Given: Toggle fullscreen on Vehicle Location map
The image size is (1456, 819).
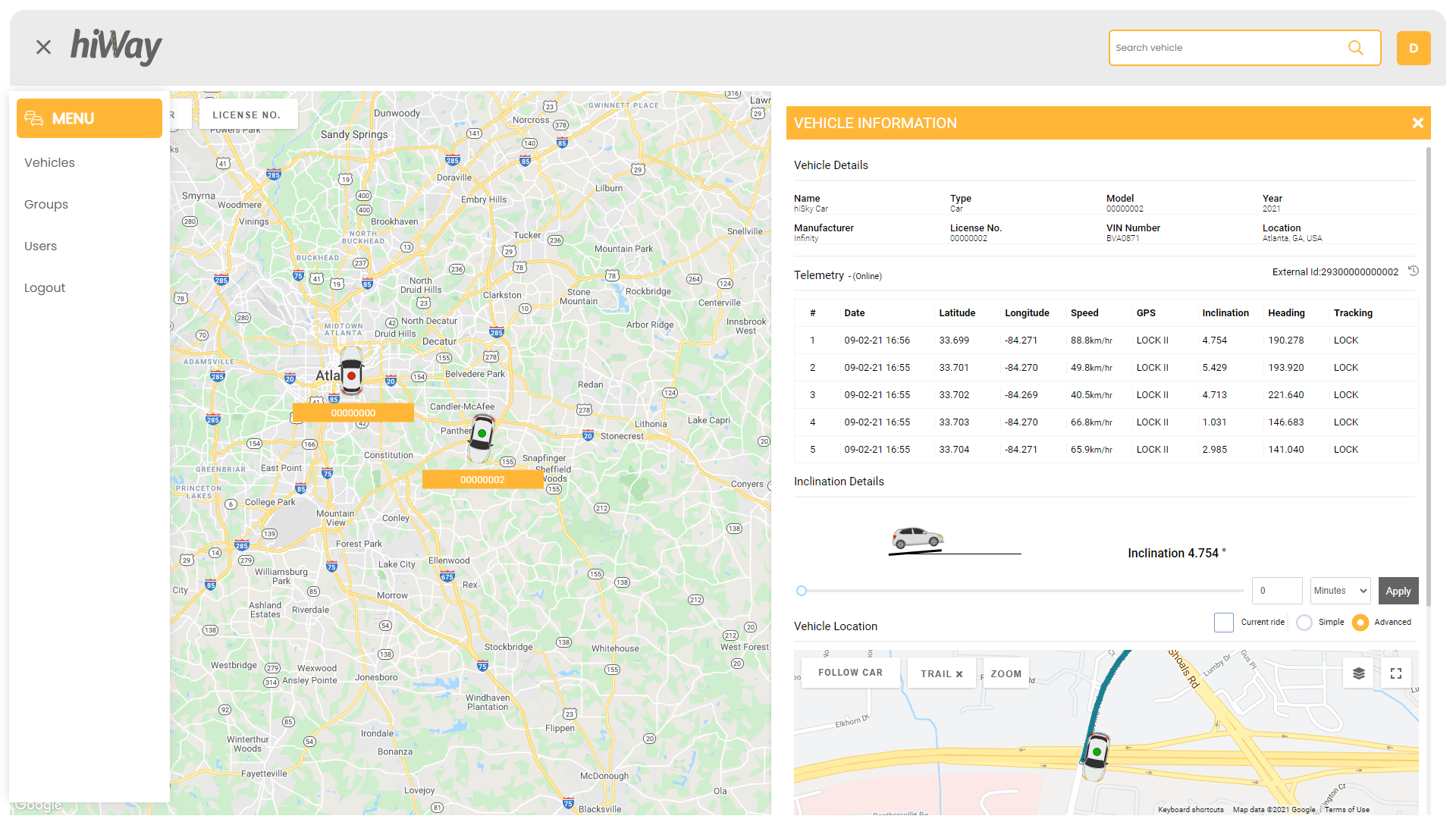Looking at the screenshot, I should (x=1395, y=673).
